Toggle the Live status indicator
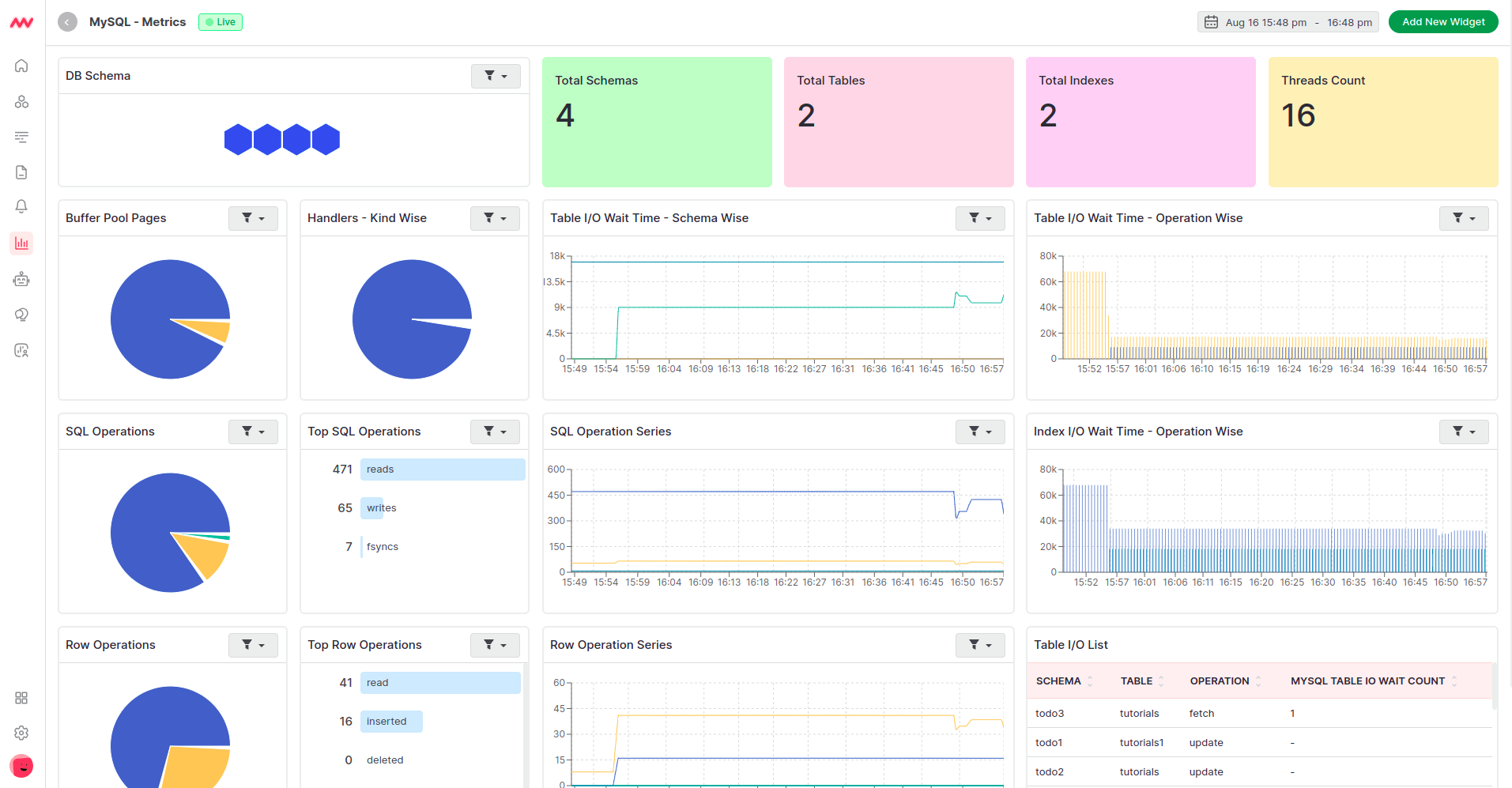 coord(220,21)
